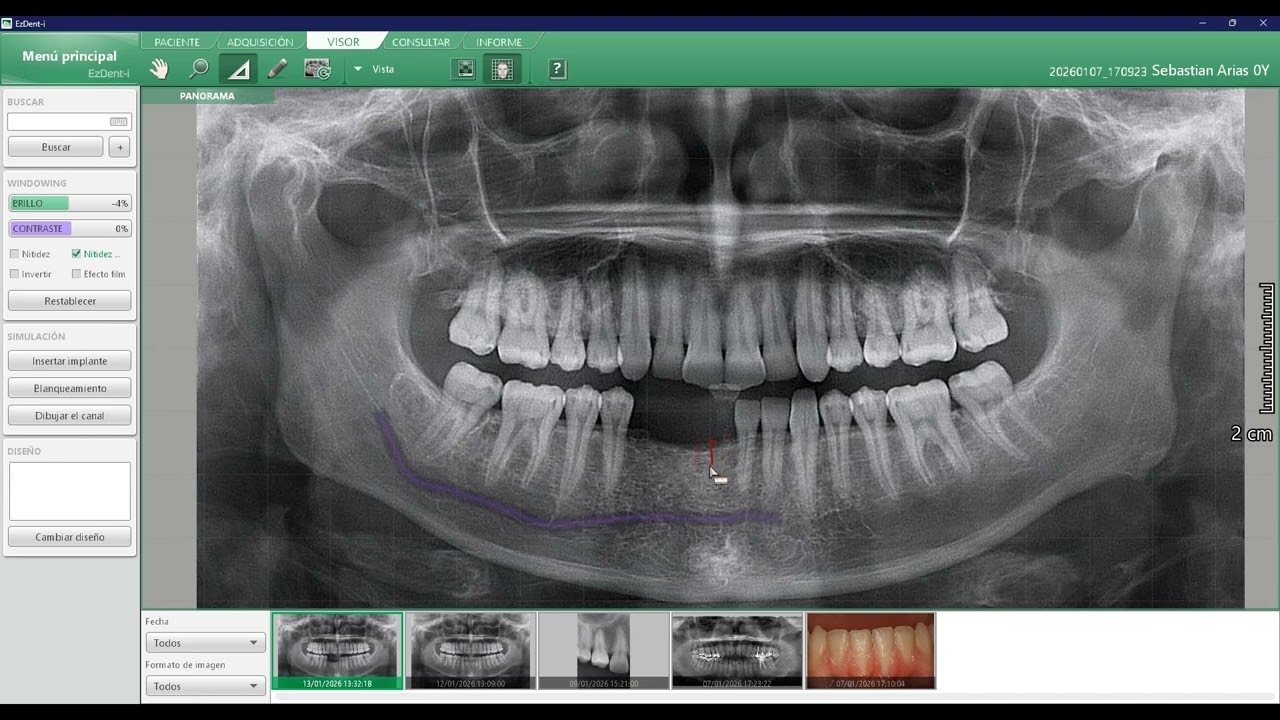
Task: Select periapical thumbnail dated 09/01/2026 15:21:00
Action: [604, 651]
